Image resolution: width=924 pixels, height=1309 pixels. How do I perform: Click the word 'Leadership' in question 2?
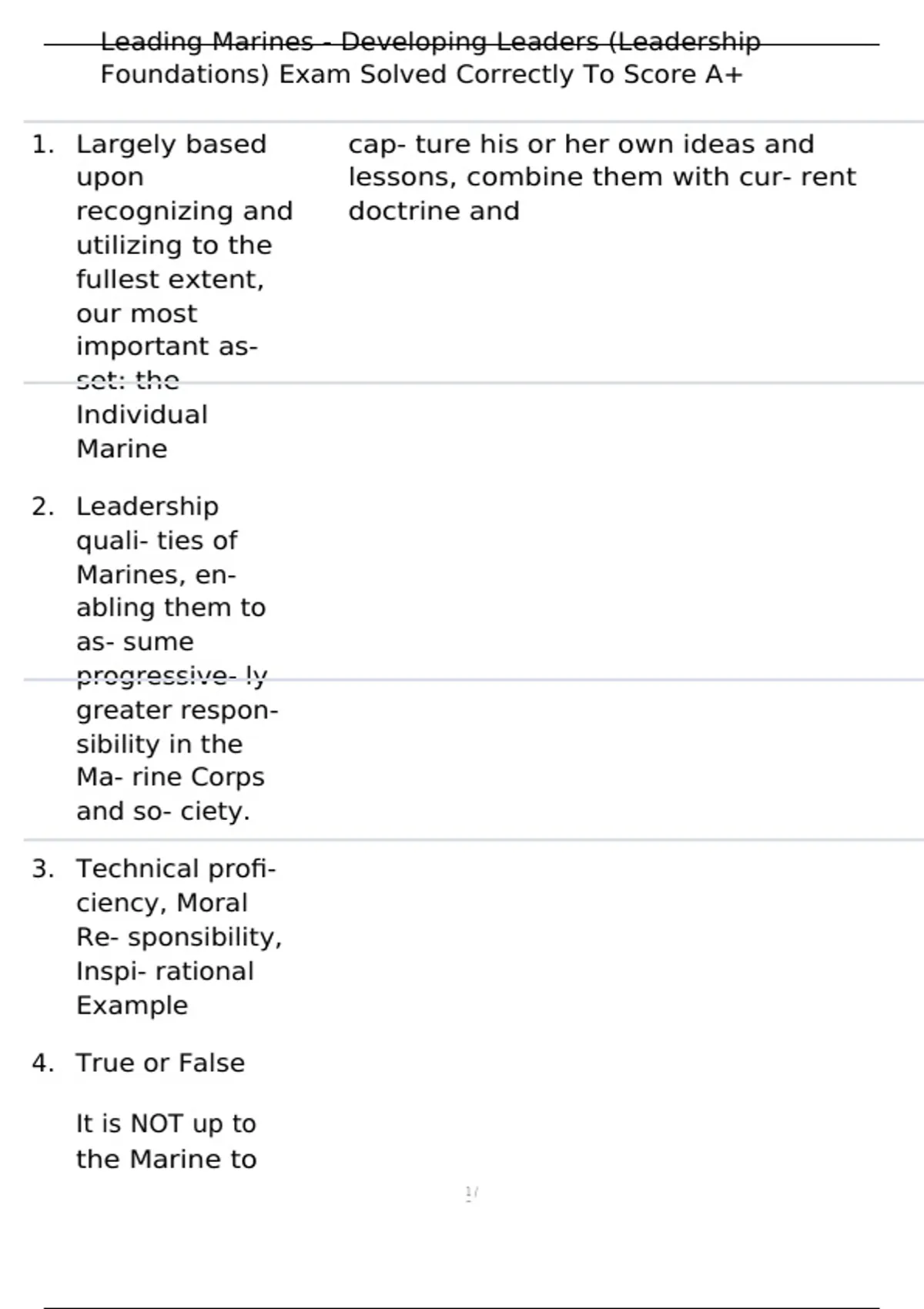147,507
